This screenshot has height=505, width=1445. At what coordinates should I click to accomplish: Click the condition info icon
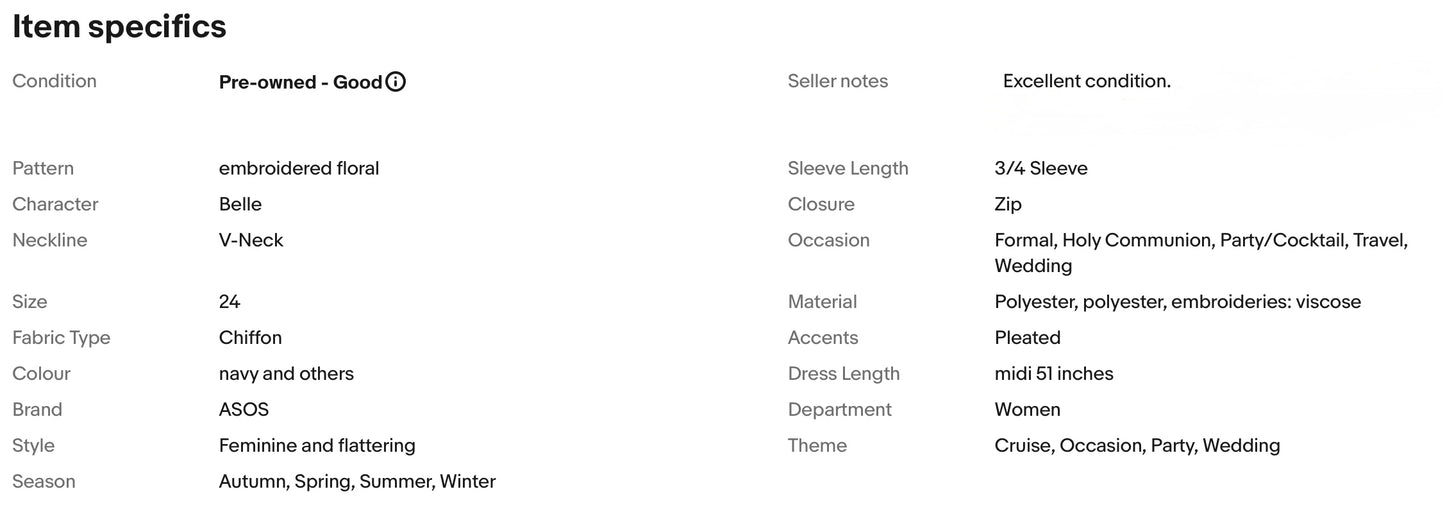(x=396, y=82)
